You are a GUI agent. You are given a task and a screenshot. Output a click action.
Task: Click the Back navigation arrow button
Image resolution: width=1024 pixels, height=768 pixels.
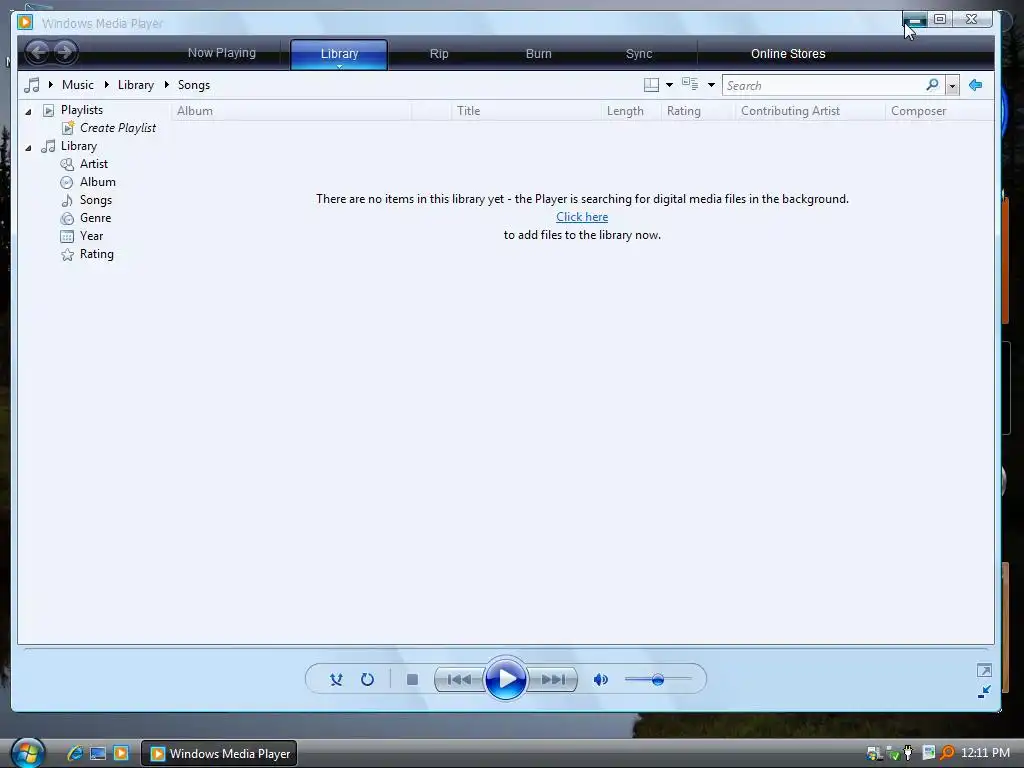click(x=39, y=52)
